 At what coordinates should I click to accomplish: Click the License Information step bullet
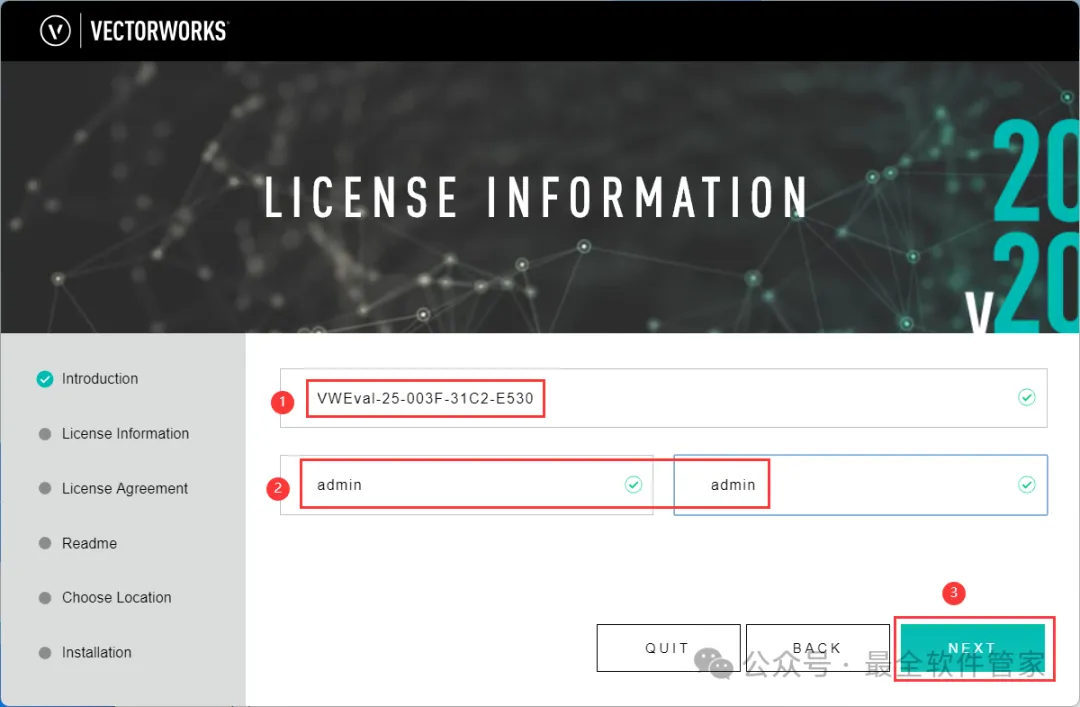pyautogui.click(x=45, y=434)
